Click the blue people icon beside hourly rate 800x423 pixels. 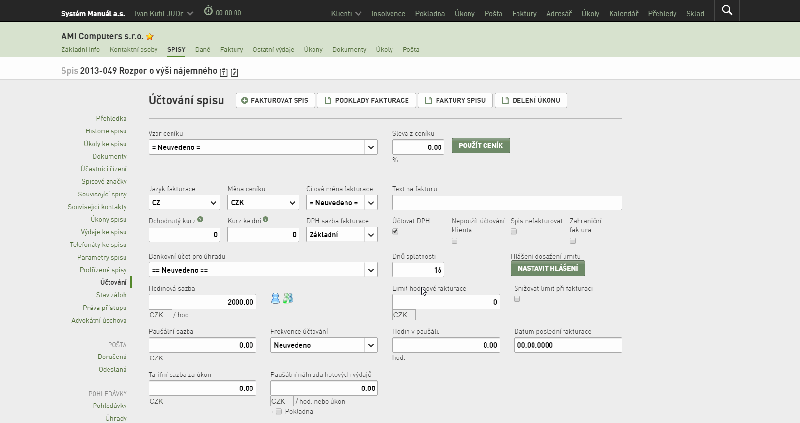276,298
